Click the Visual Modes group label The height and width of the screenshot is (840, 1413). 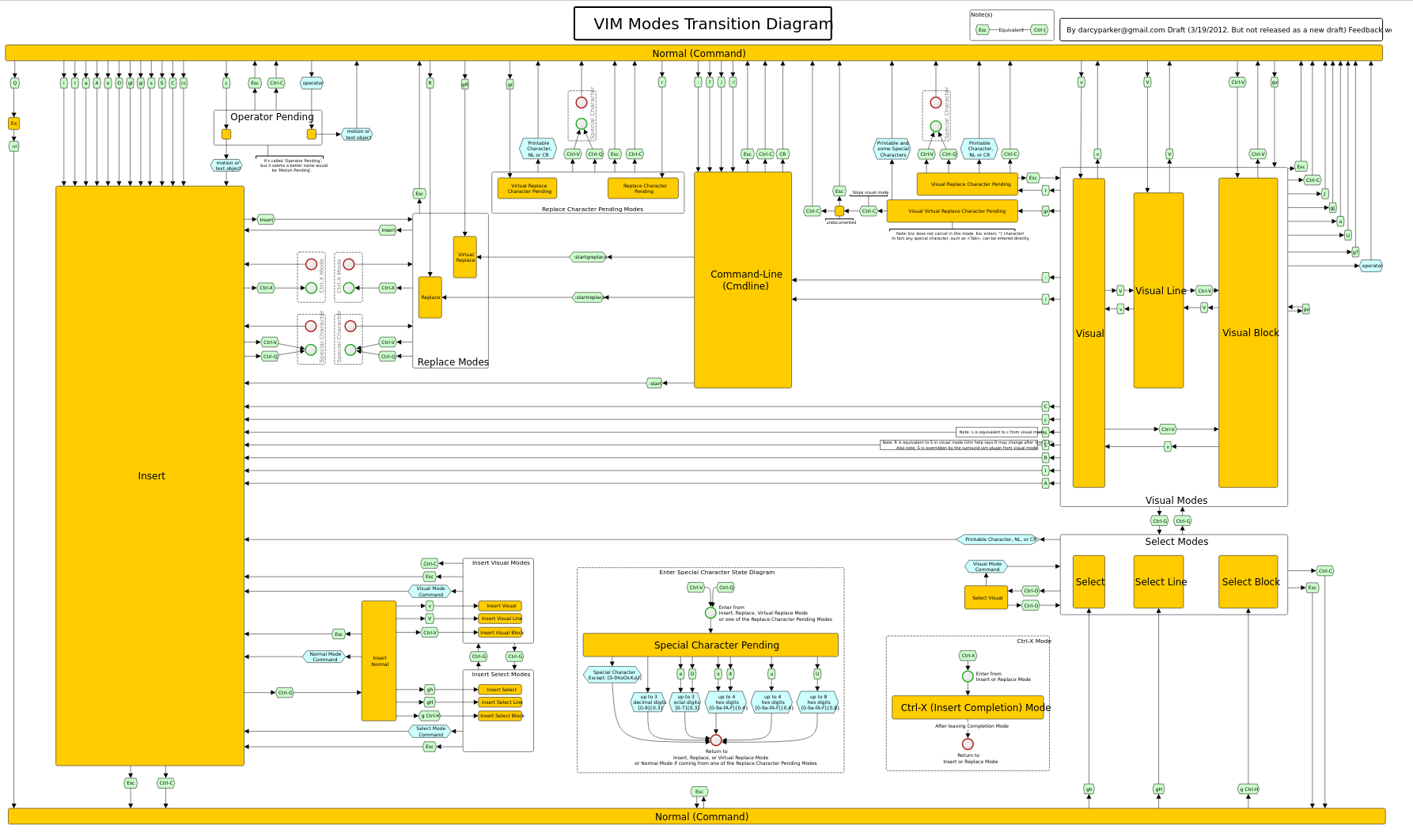click(1176, 501)
